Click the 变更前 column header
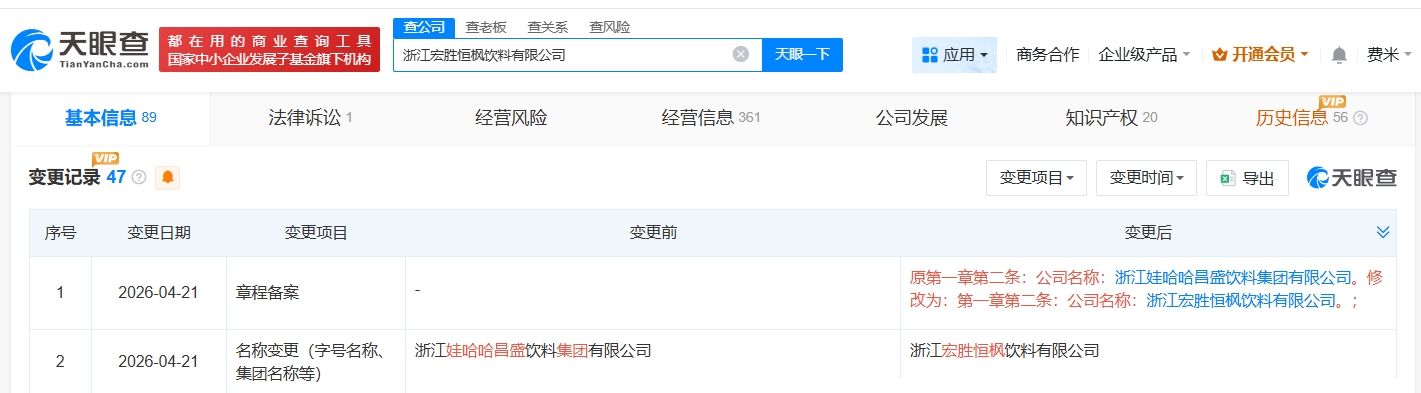 coord(653,233)
